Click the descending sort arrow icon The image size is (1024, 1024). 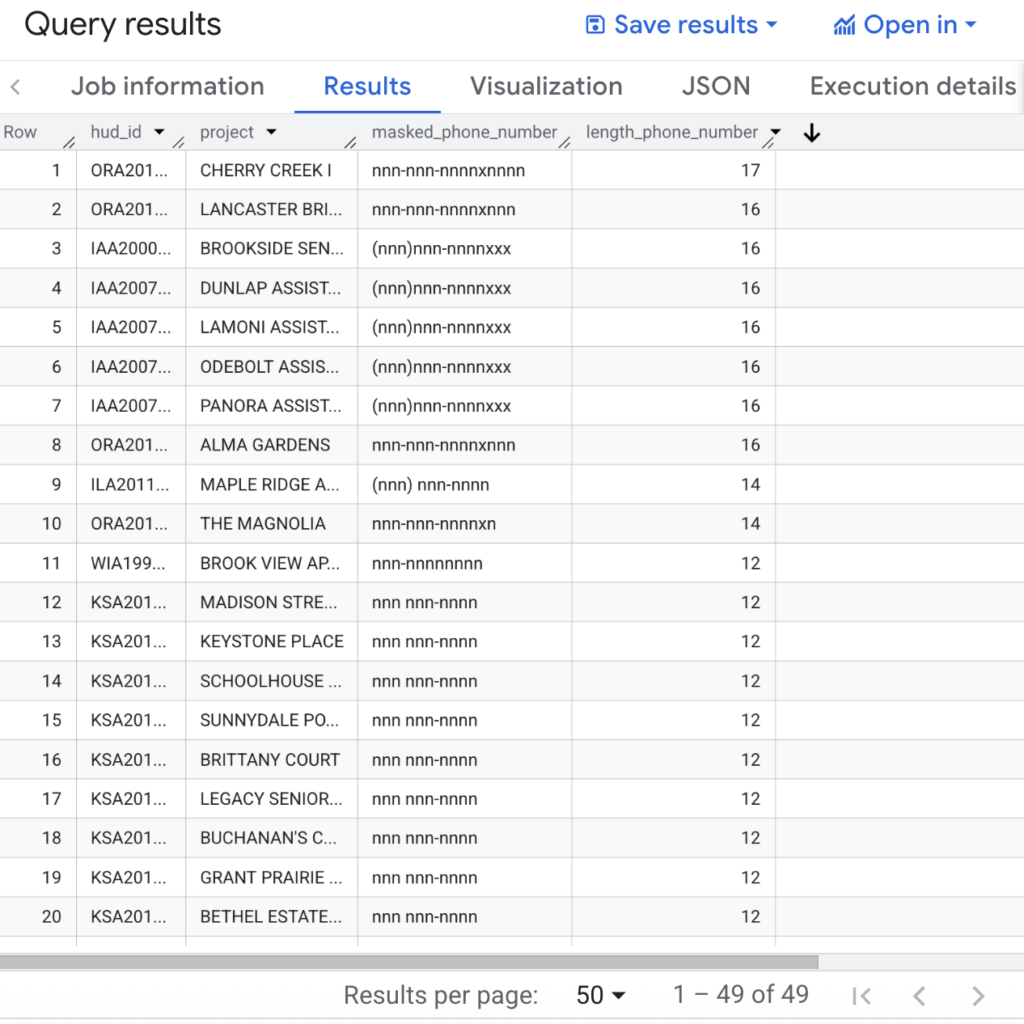[x=812, y=133]
